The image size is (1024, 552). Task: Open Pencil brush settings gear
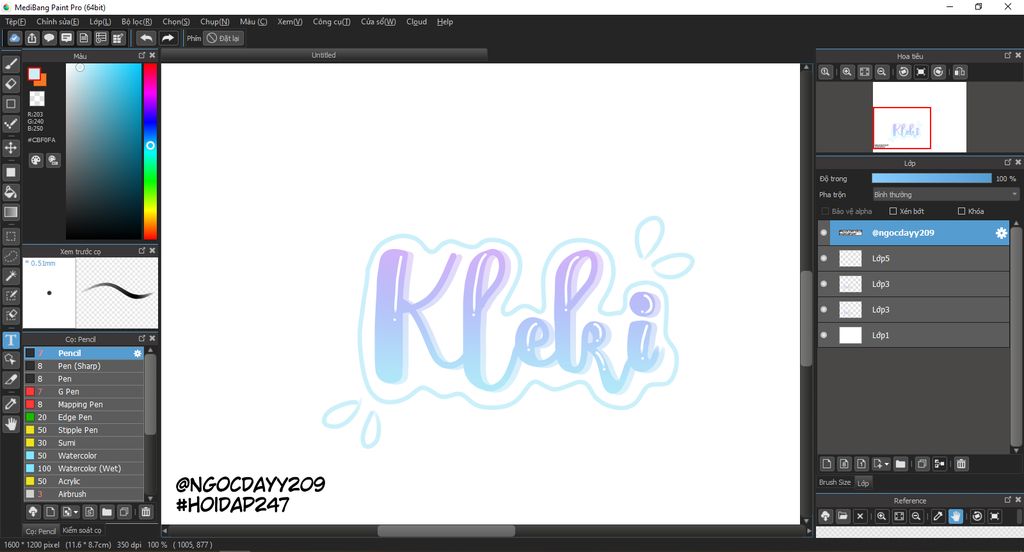(x=137, y=353)
